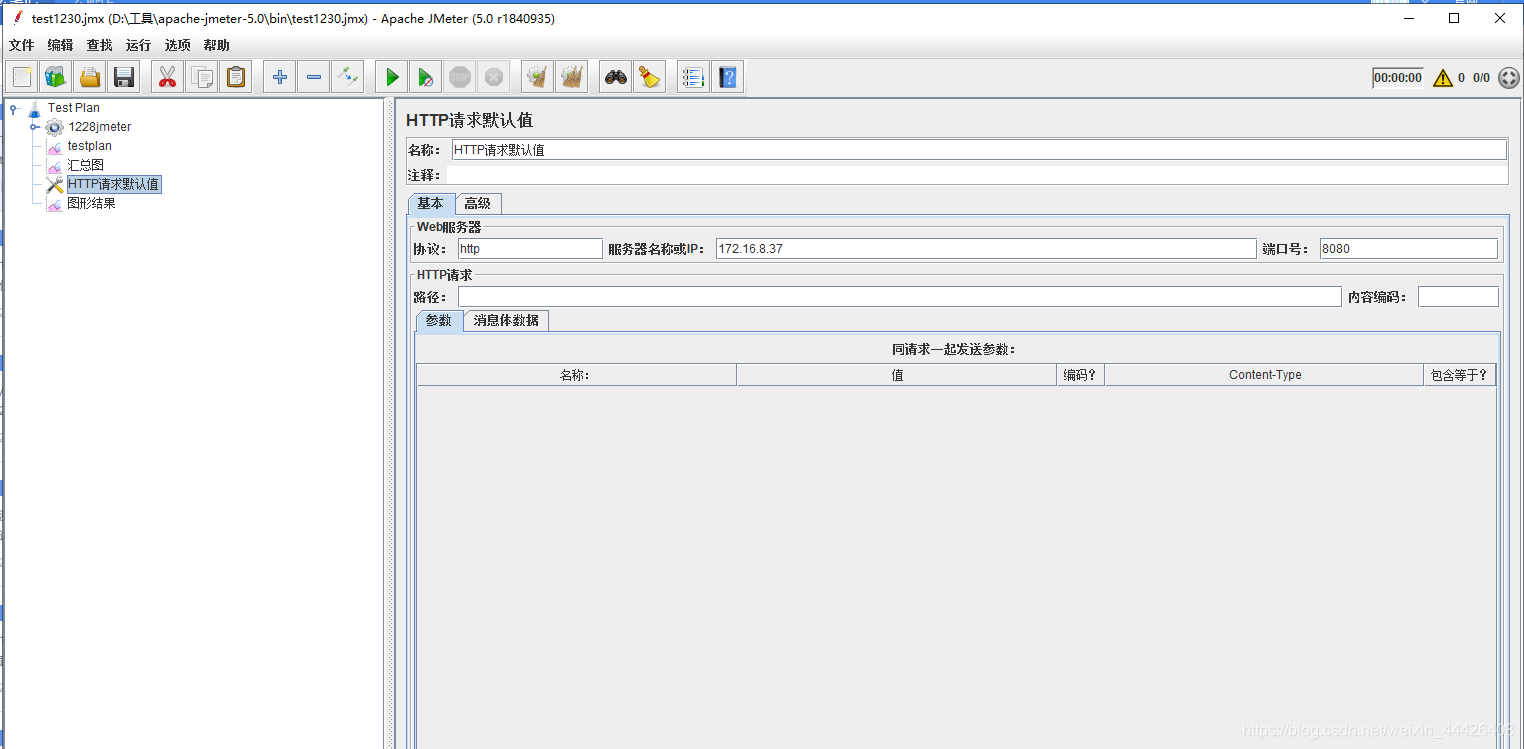
Task: Collapse the Test Plan tree node
Action: coord(13,108)
